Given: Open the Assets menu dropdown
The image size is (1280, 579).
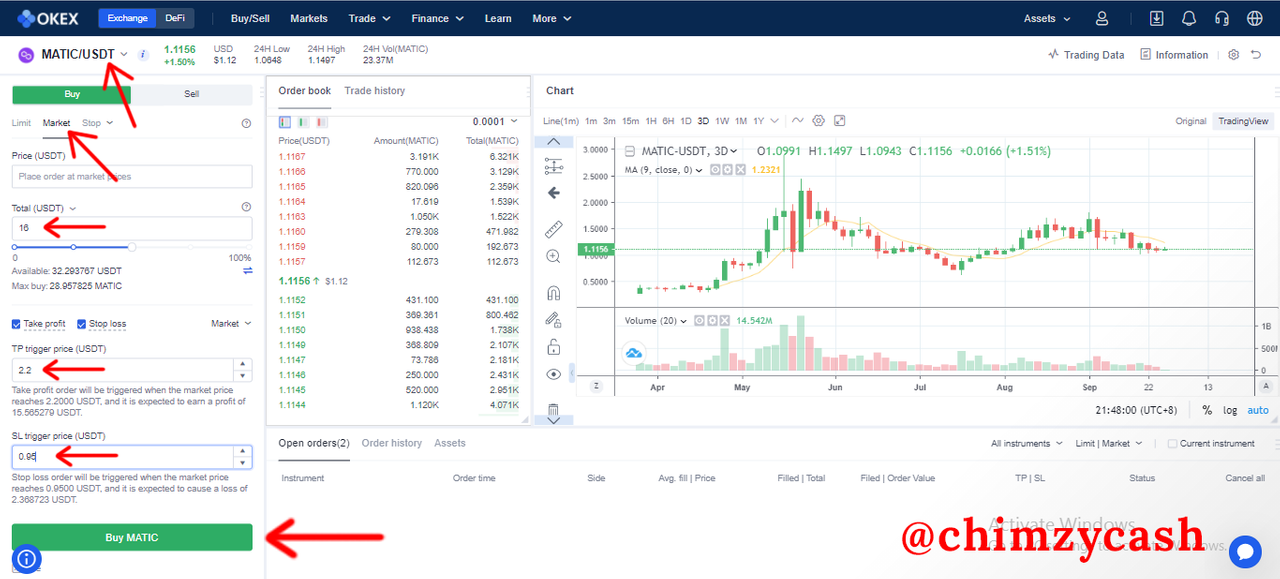Looking at the screenshot, I should [1047, 18].
